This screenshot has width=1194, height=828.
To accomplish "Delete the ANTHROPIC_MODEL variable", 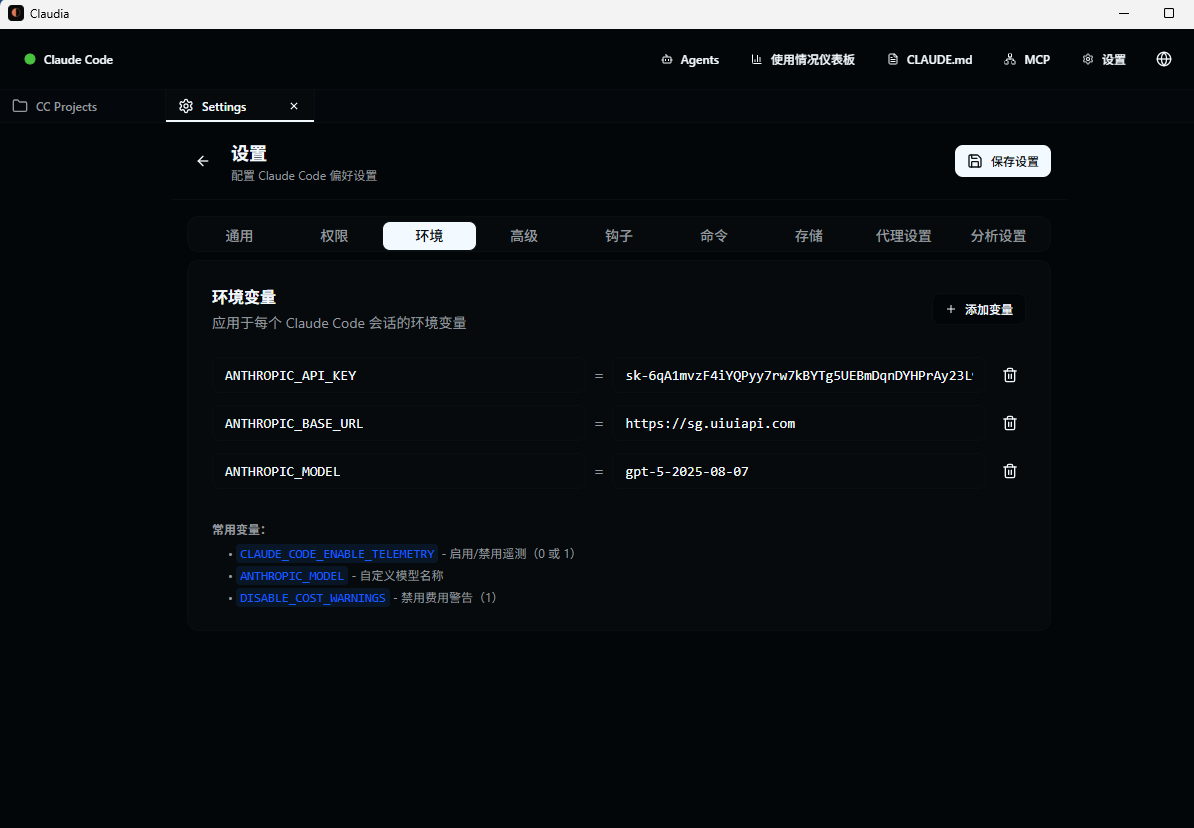I will (x=1010, y=471).
